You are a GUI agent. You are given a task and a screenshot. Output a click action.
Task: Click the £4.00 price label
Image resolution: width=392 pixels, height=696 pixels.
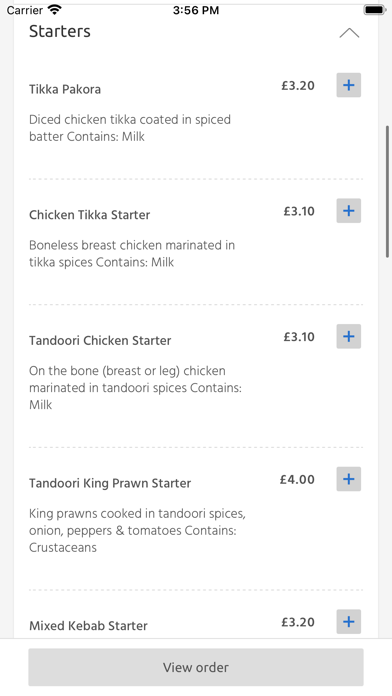click(297, 479)
